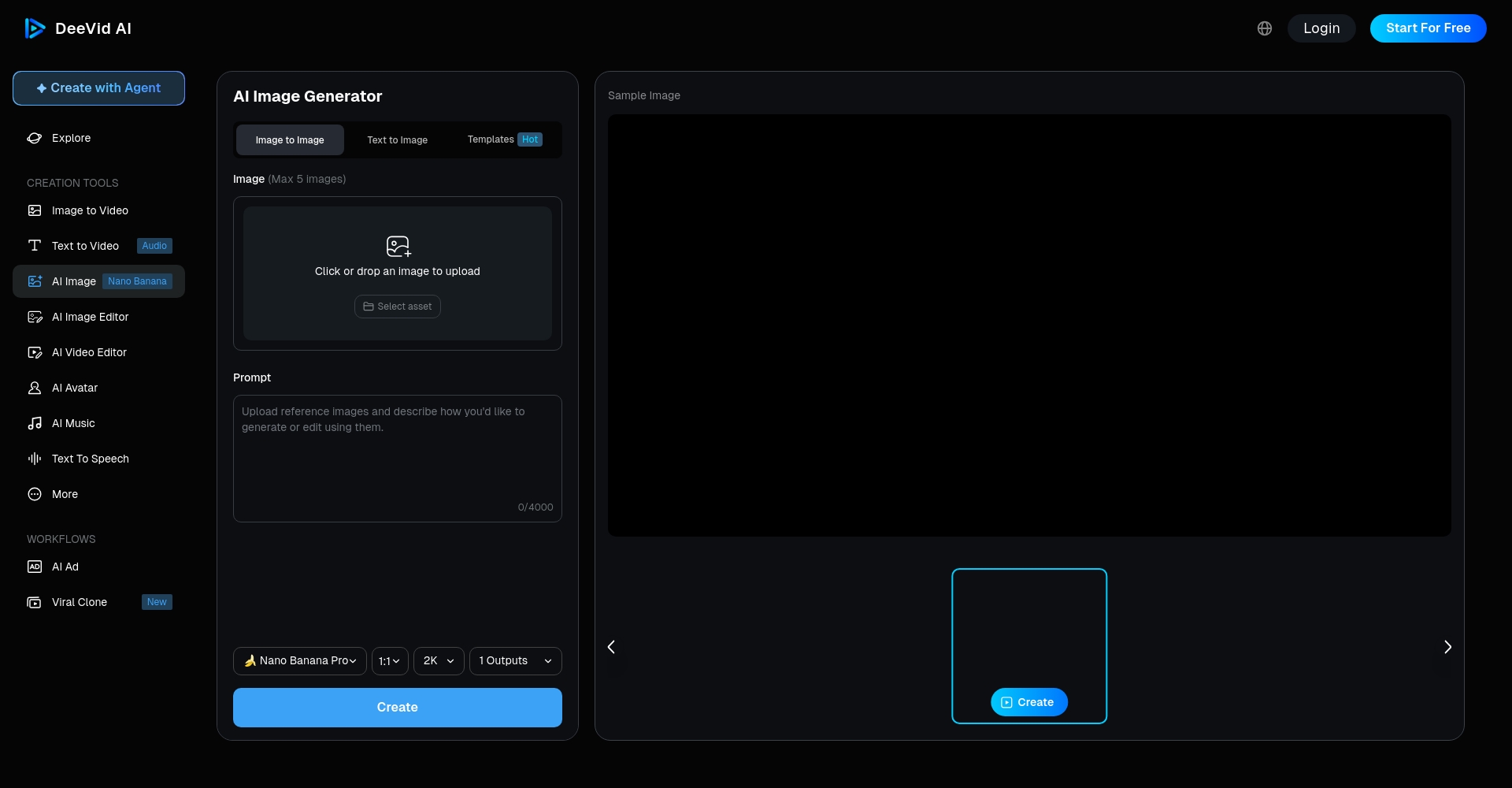
Task: Open Image to Video tool icon
Action: click(x=35, y=210)
